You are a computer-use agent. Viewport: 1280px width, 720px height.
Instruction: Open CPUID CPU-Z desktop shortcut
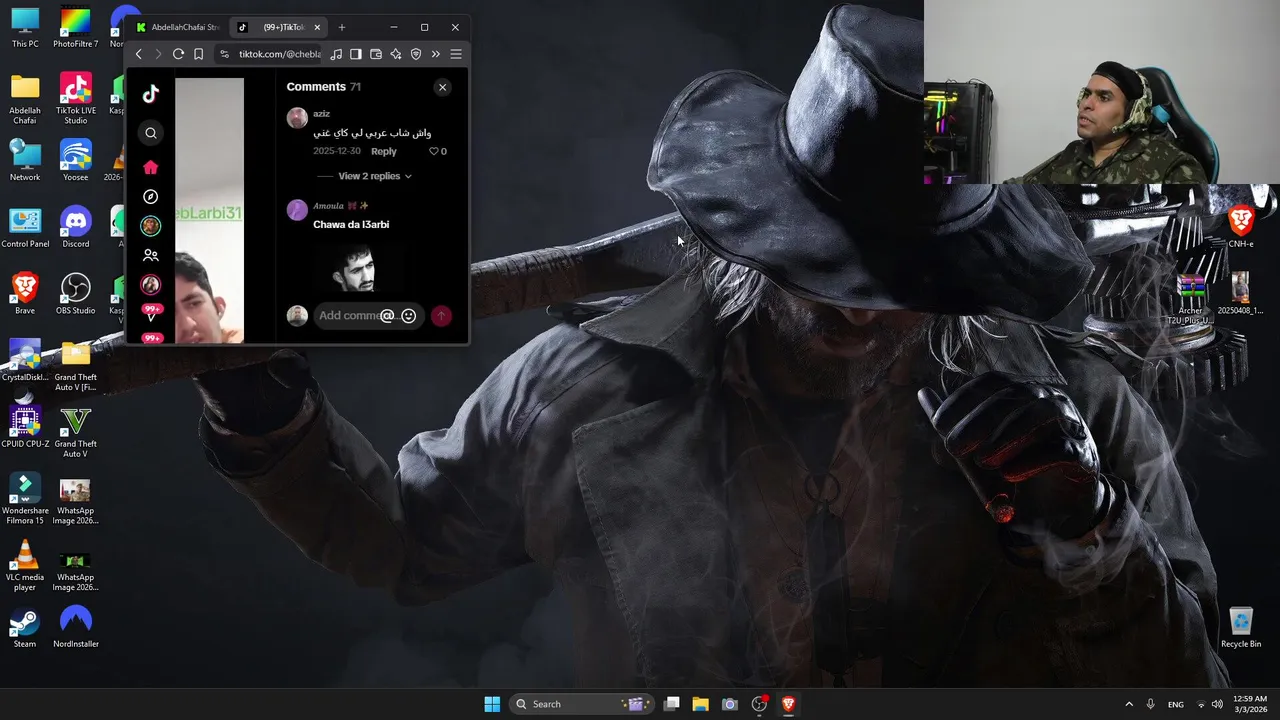tap(25, 427)
